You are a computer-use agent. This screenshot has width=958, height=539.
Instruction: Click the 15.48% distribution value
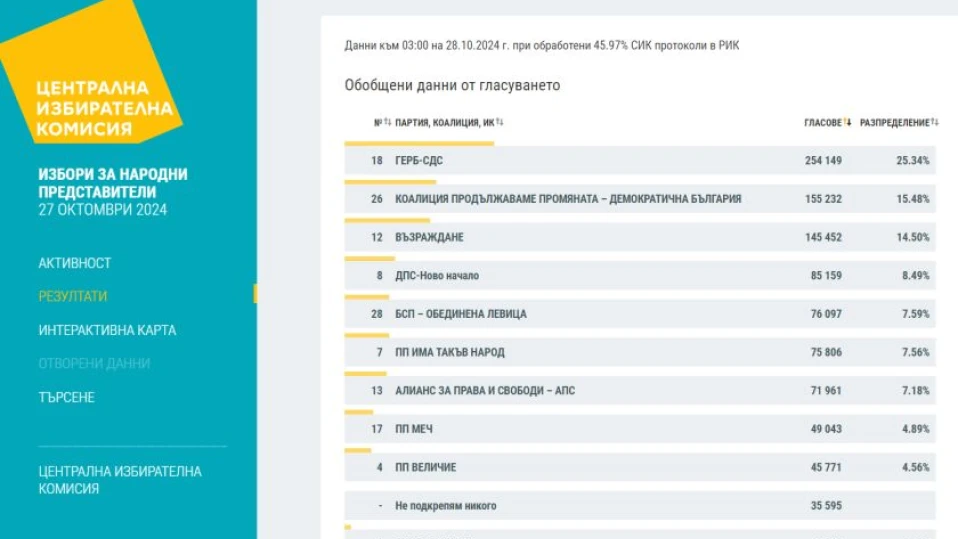(913, 199)
